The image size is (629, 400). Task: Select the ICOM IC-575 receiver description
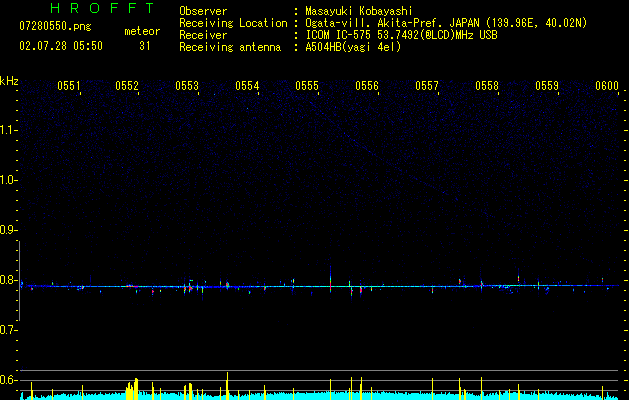tap(401, 35)
